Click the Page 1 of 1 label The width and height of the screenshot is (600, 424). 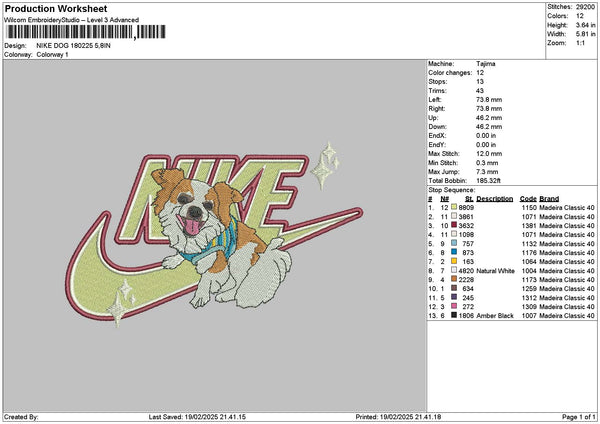coord(579,417)
